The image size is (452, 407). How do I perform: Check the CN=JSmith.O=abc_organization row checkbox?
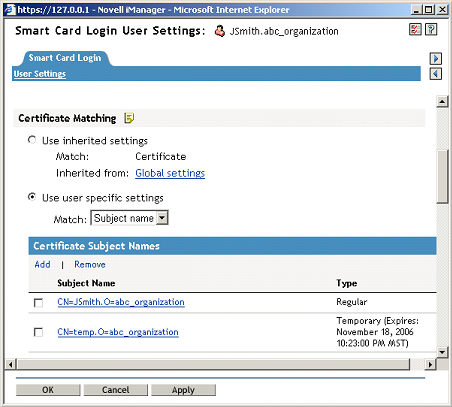(38, 303)
